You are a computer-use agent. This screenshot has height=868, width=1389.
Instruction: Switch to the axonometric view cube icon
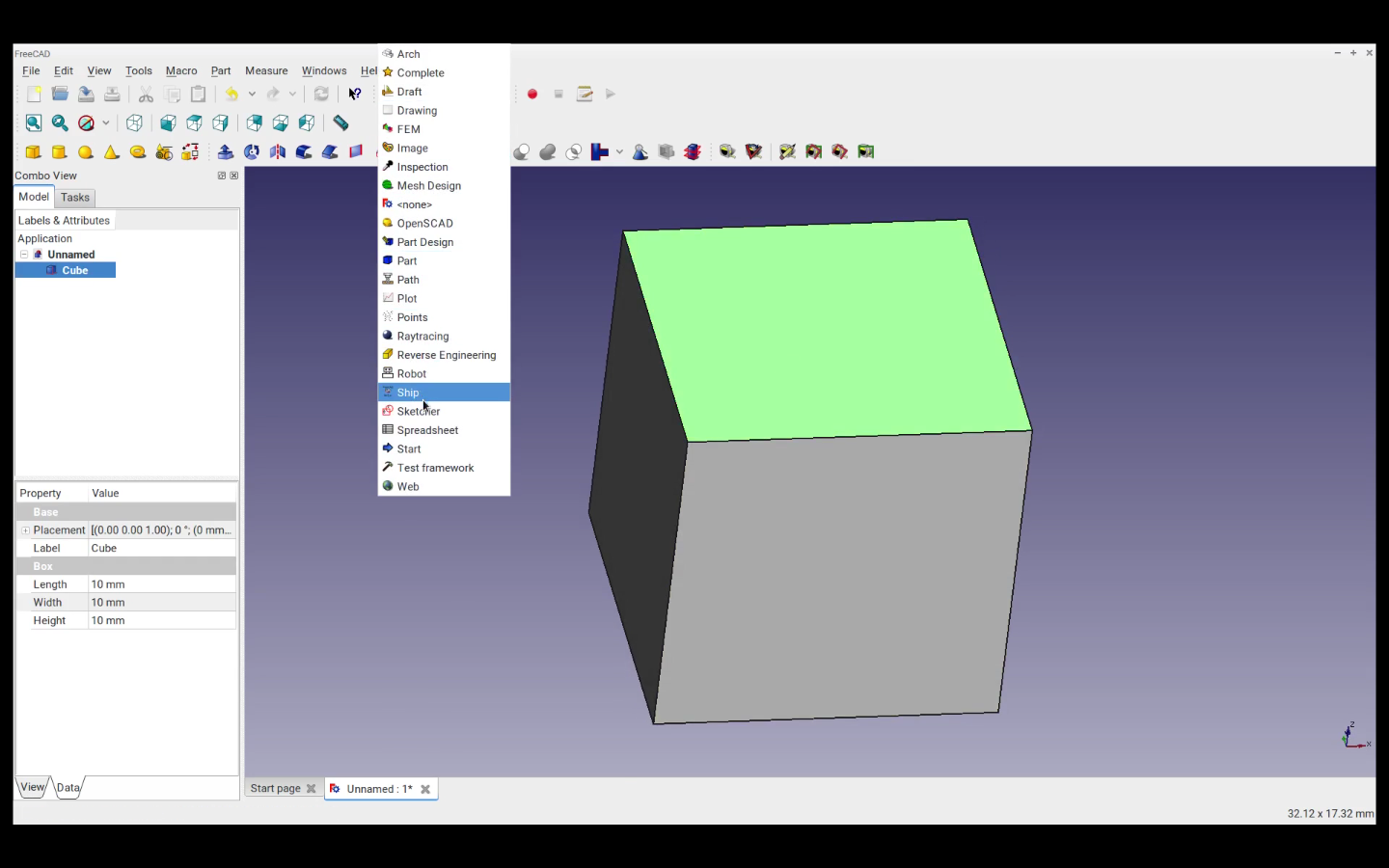pos(135,123)
